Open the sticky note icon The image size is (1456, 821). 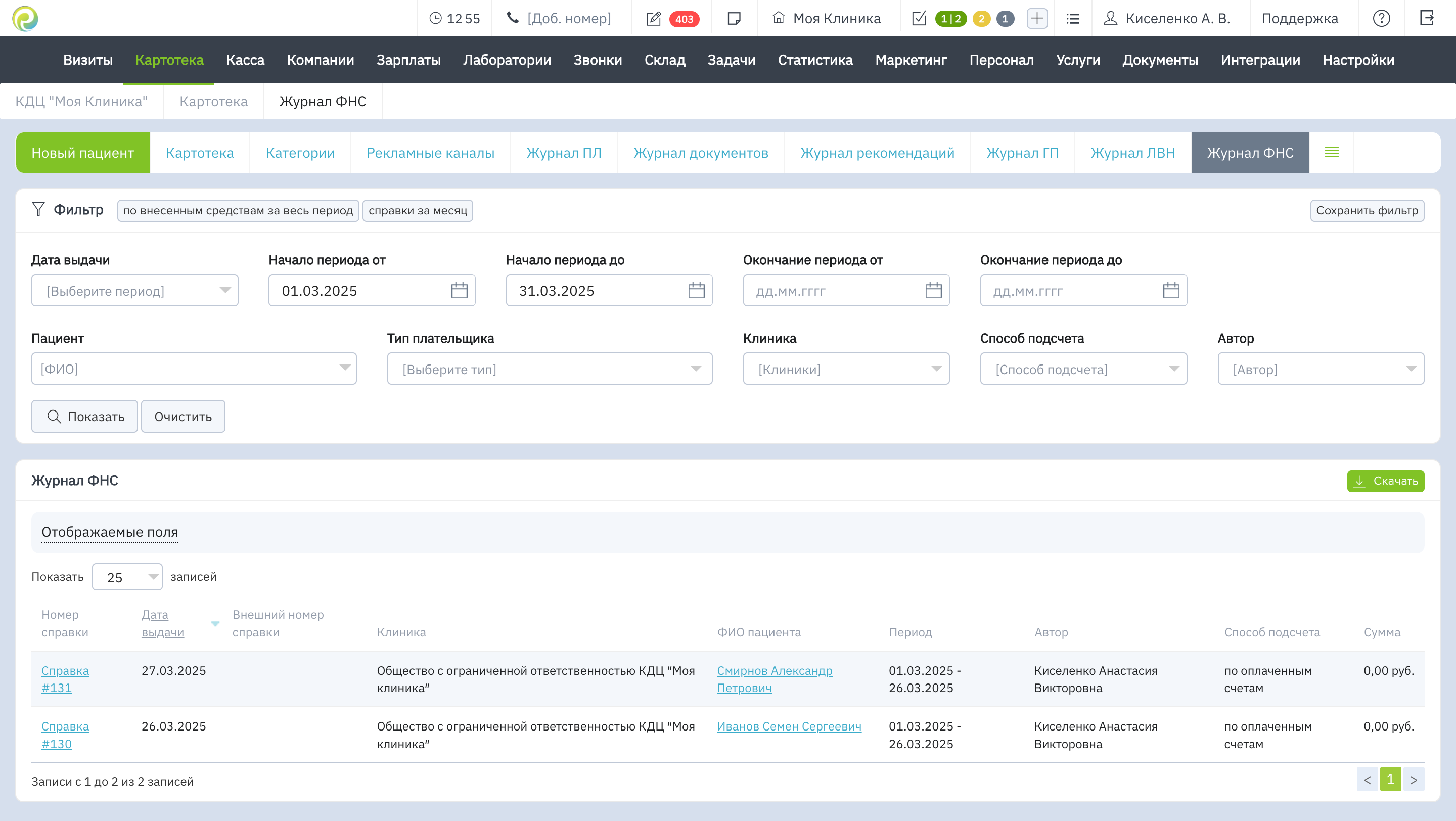coord(734,19)
